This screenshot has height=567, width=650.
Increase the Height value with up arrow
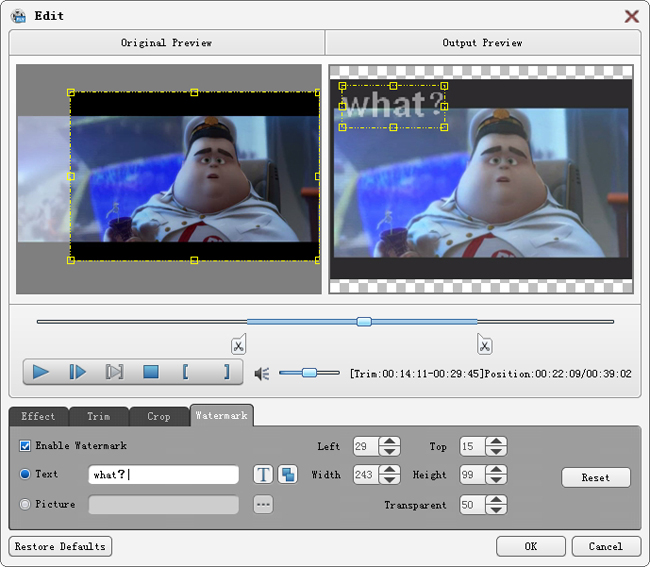coord(496,470)
